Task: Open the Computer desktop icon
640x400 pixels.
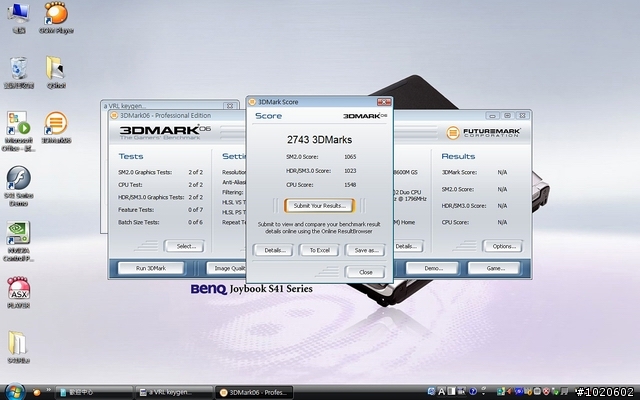Action: click(x=18, y=17)
